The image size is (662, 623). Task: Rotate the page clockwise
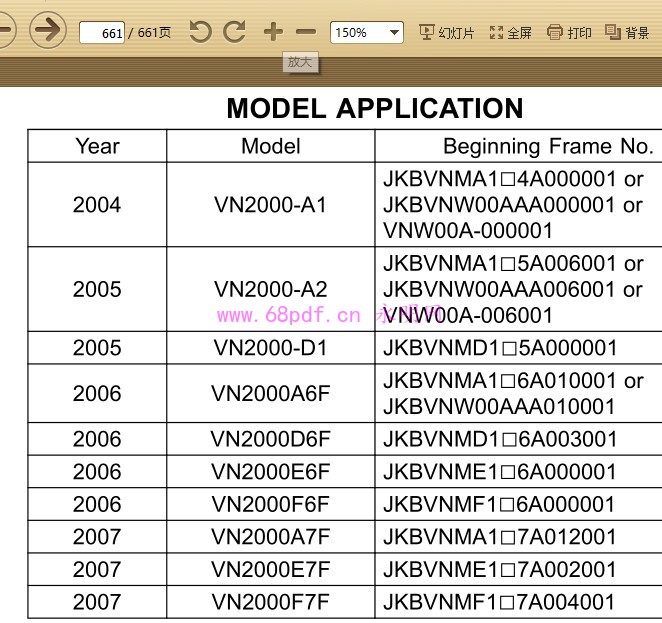(x=235, y=32)
